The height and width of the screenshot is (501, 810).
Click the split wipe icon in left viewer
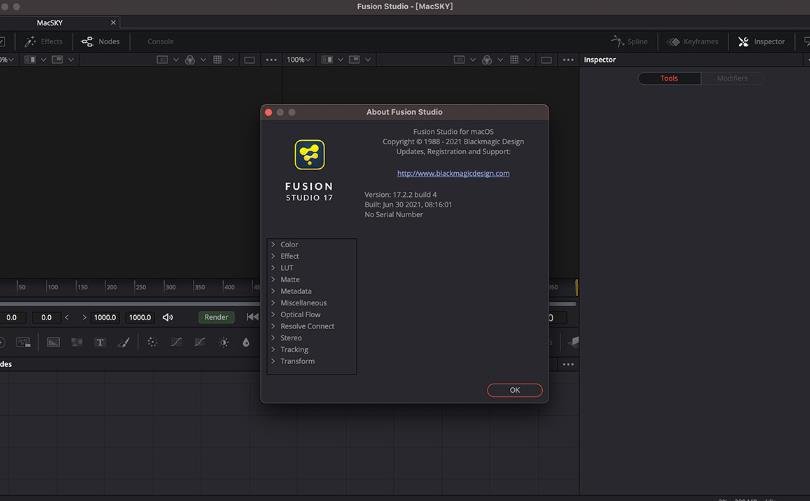tap(30, 60)
